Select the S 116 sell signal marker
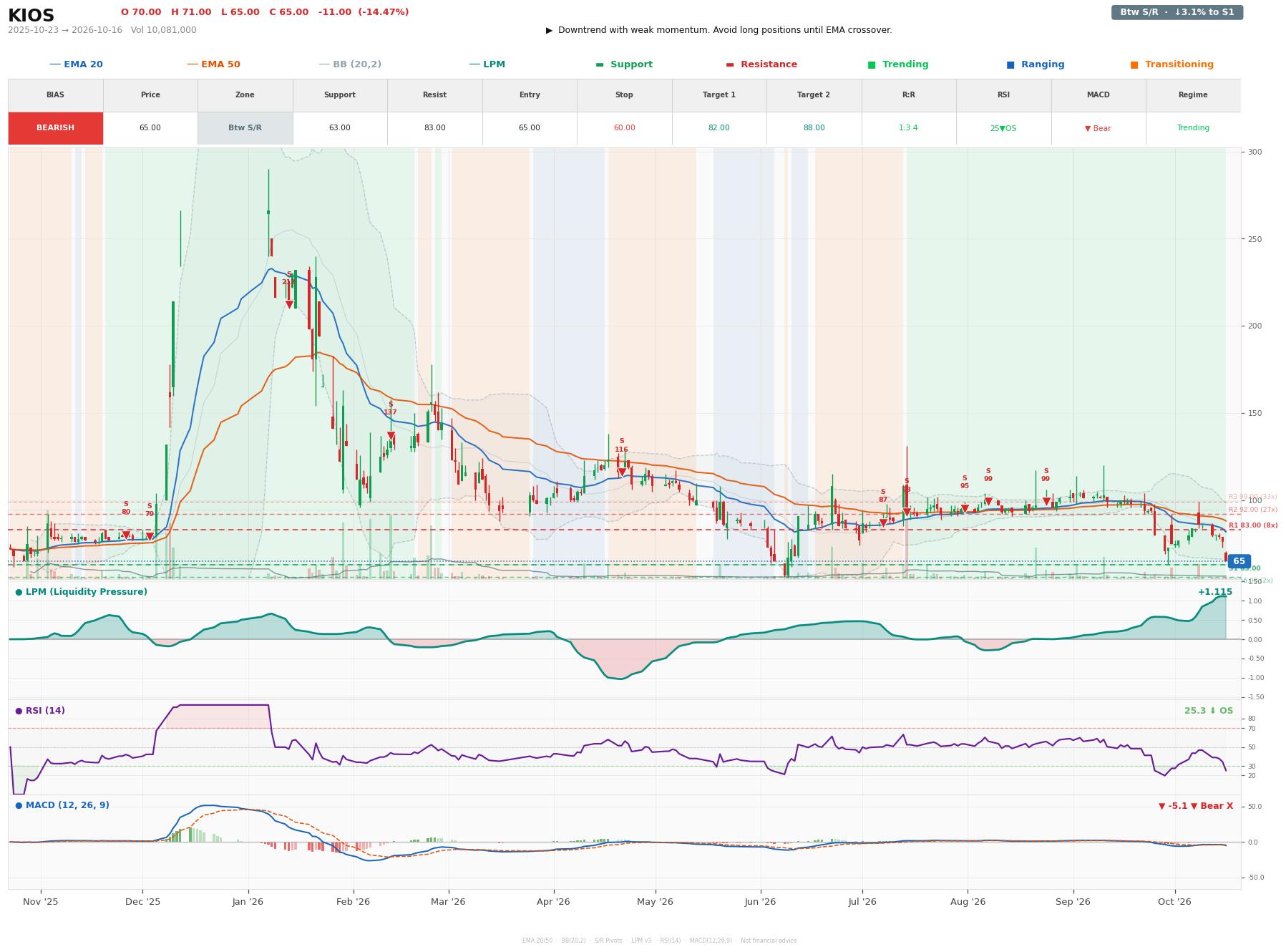 coord(622,472)
